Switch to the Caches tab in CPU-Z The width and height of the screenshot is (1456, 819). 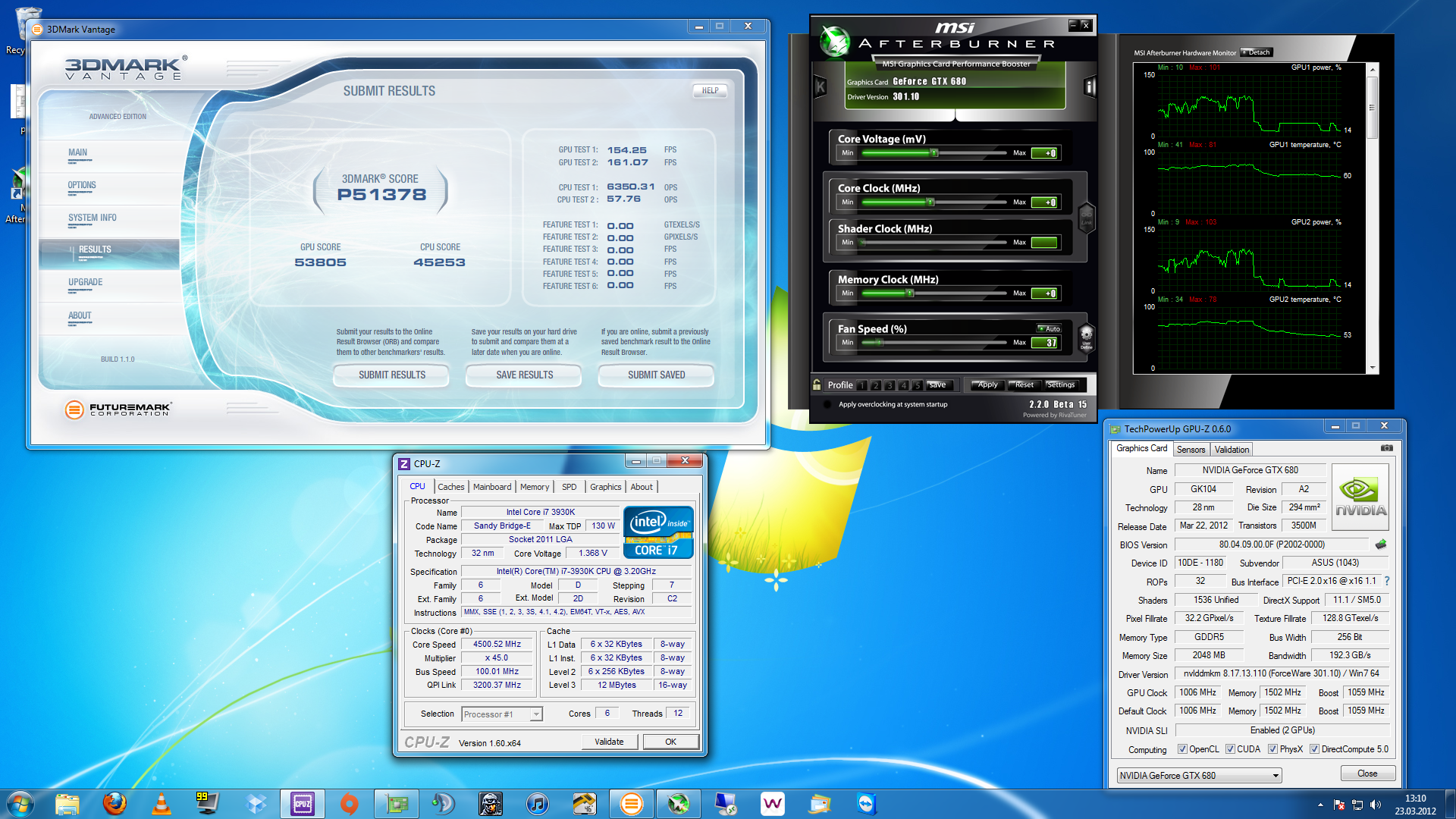click(451, 487)
